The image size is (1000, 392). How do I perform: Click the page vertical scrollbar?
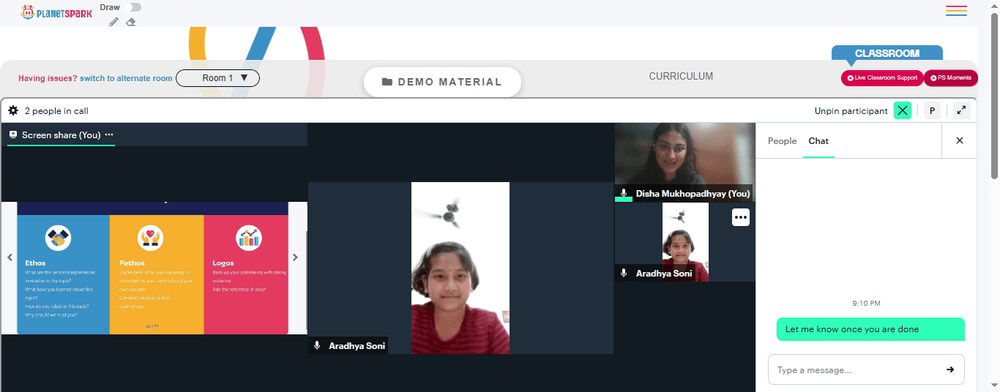(994, 96)
